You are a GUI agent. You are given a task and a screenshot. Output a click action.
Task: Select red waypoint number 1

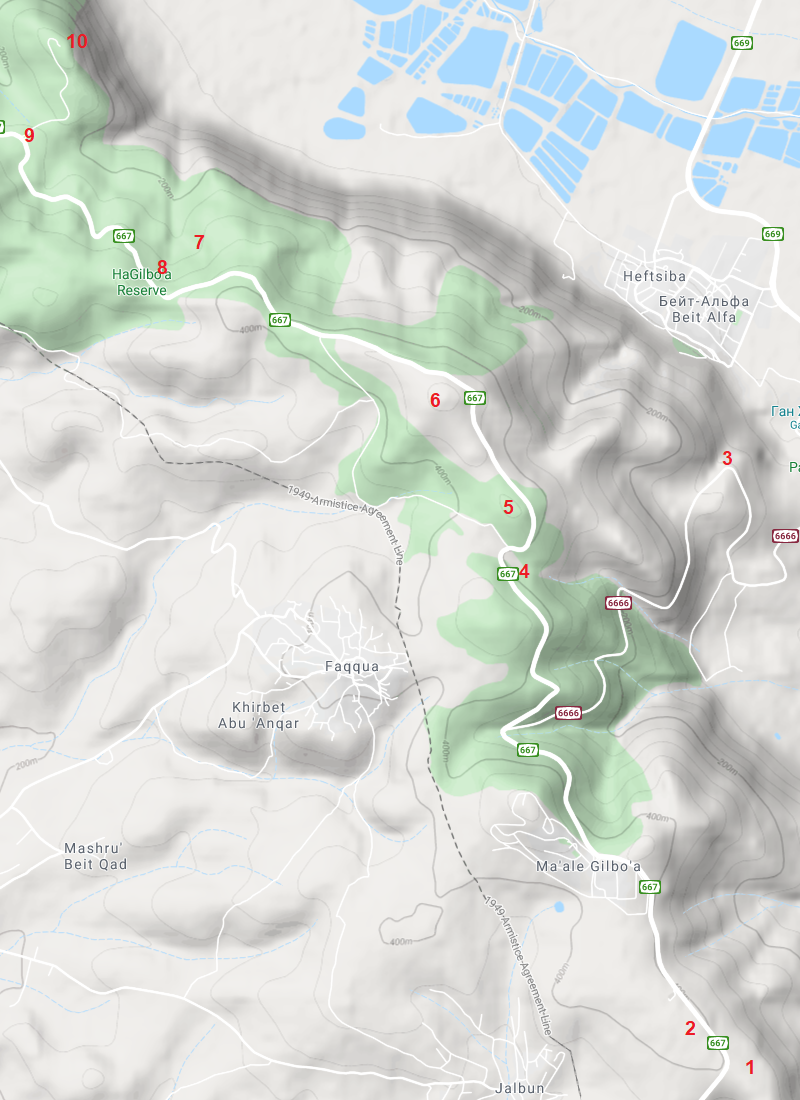click(749, 1067)
